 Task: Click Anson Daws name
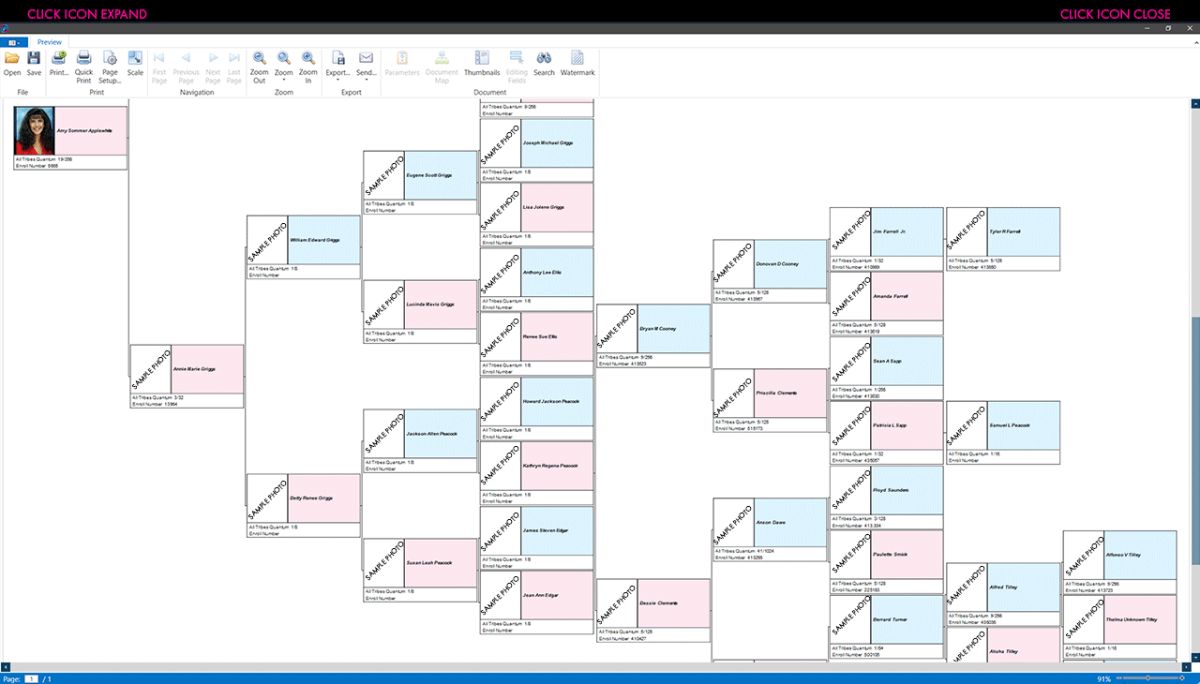(771, 522)
